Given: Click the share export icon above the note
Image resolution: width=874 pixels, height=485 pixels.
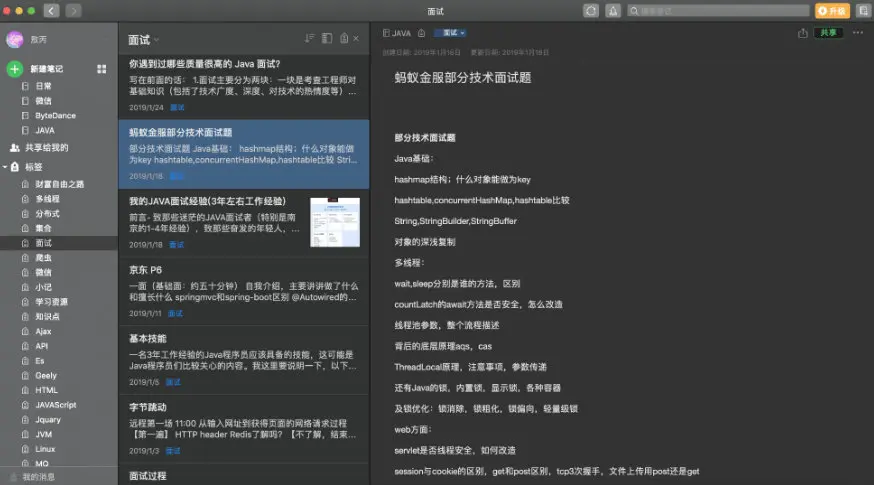Looking at the screenshot, I should coord(803,33).
